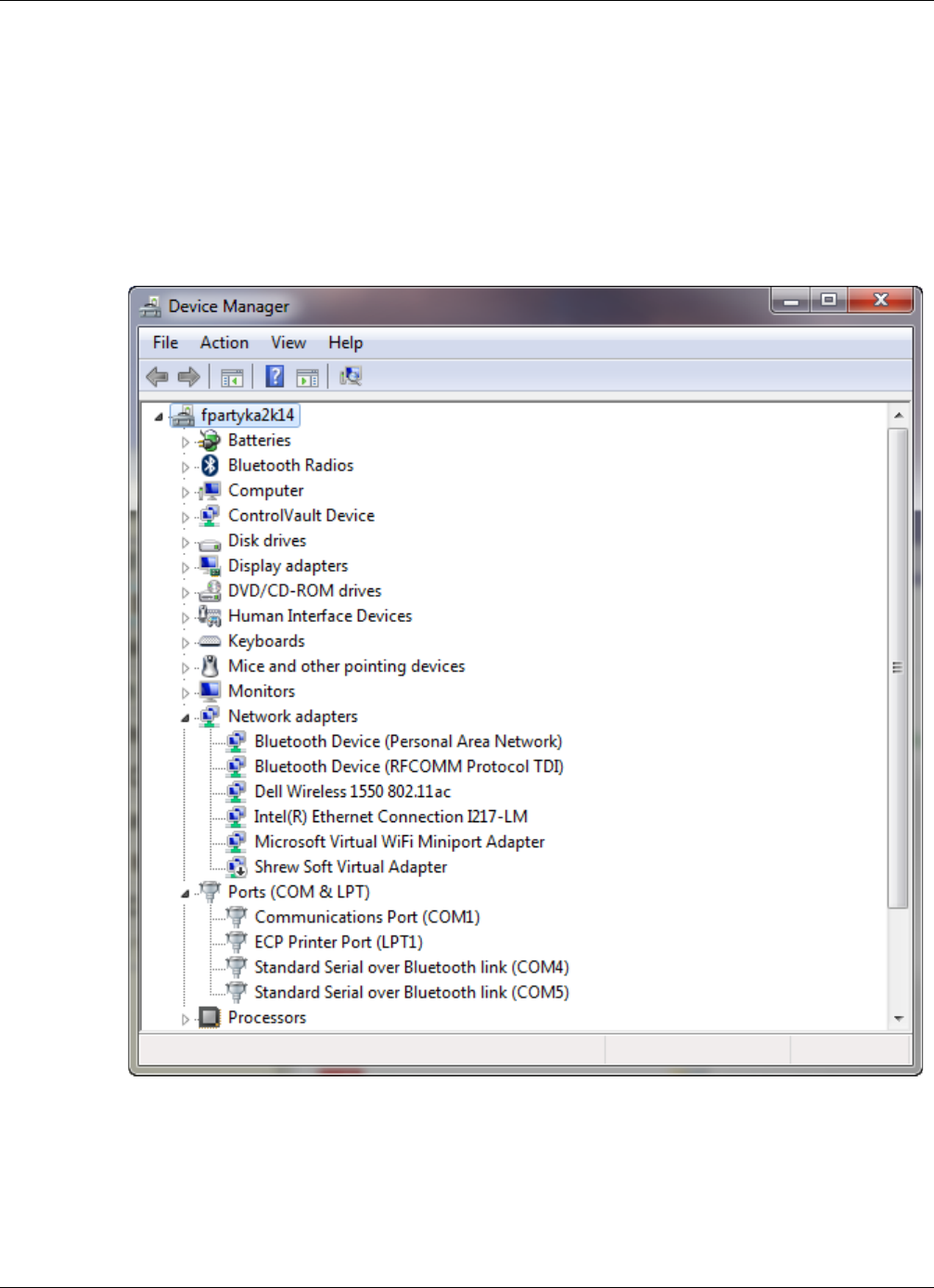
Task: Click the Human Interface Devices icon
Action: (x=211, y=616)
